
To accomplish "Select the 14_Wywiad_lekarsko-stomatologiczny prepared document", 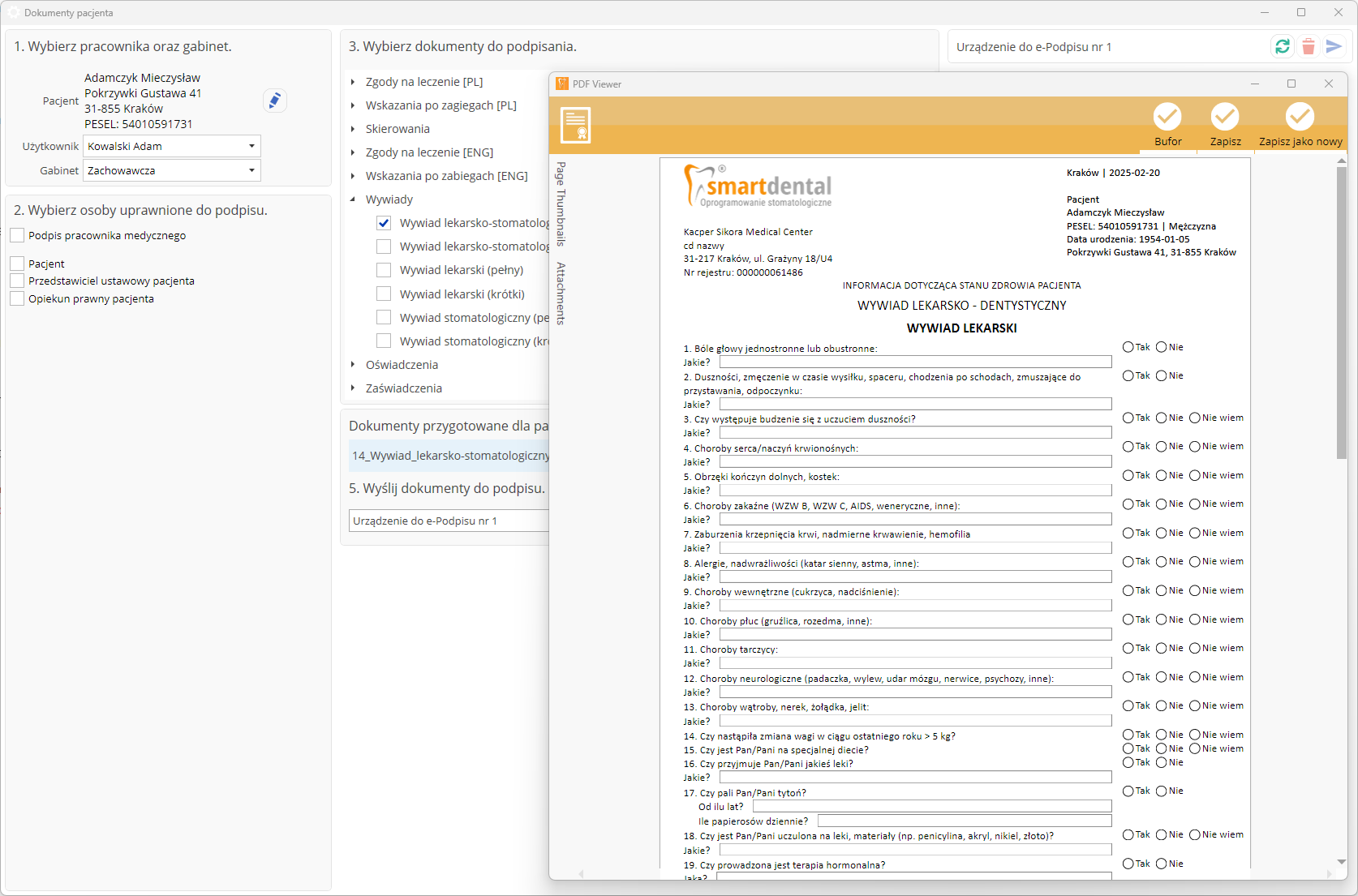I will click(x=450, y=456).
